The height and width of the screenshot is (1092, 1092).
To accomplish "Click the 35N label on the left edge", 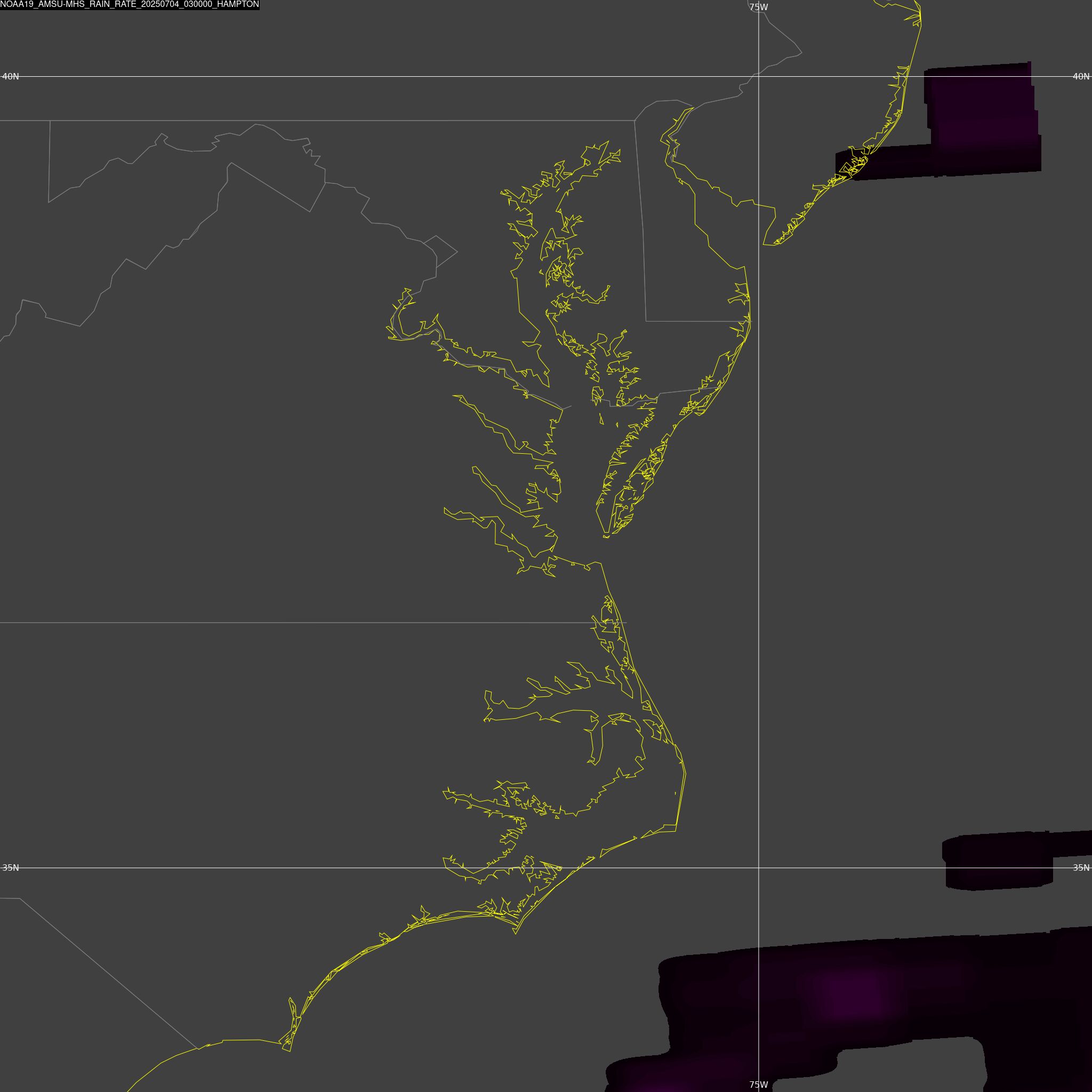I will click(x=11, y=868).
